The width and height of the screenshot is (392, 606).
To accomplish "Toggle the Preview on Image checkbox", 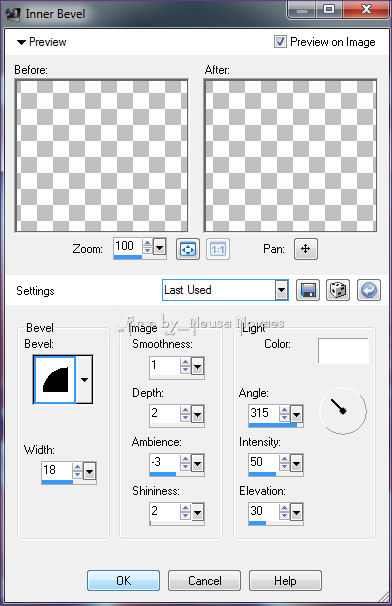I will coord(280,41).
